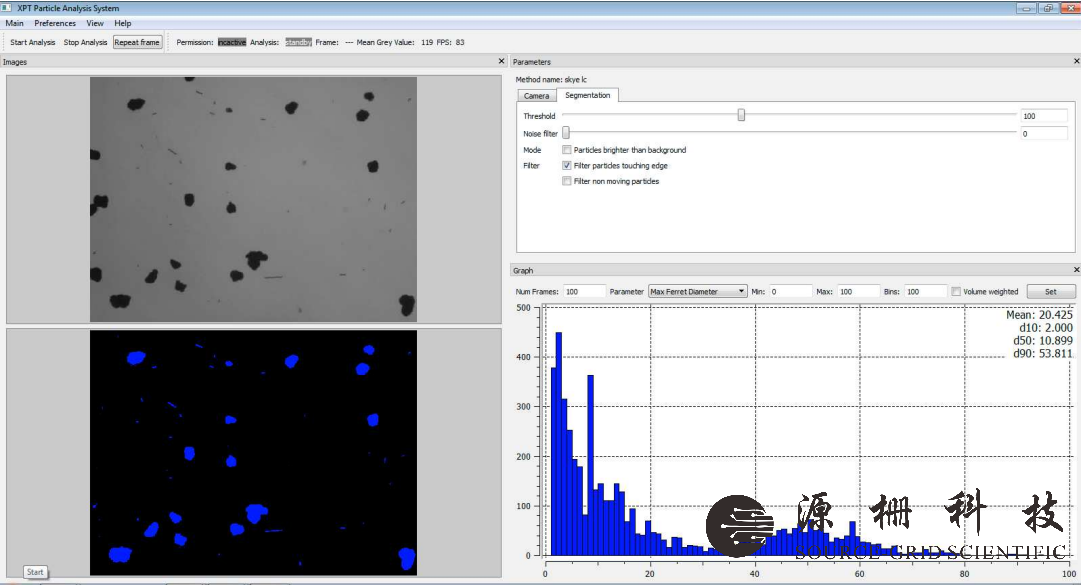Close the Graph panel

1076,269
